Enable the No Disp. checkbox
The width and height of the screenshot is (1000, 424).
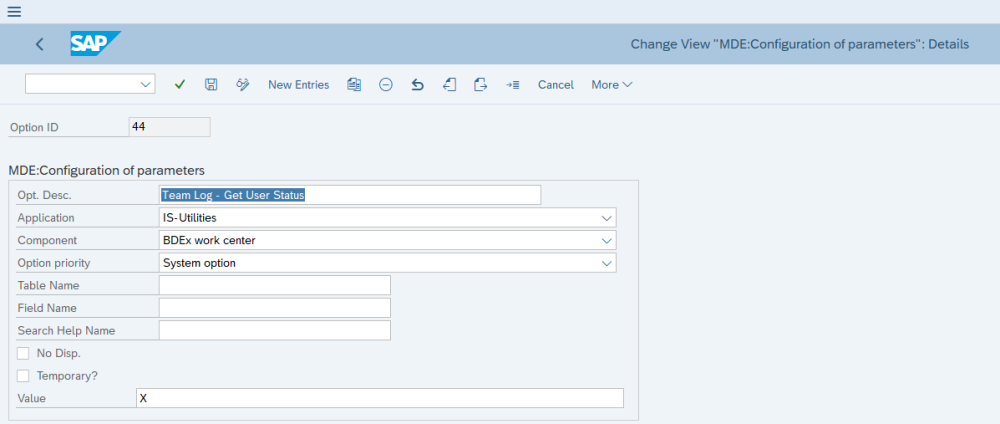click(x=23, y=353)
